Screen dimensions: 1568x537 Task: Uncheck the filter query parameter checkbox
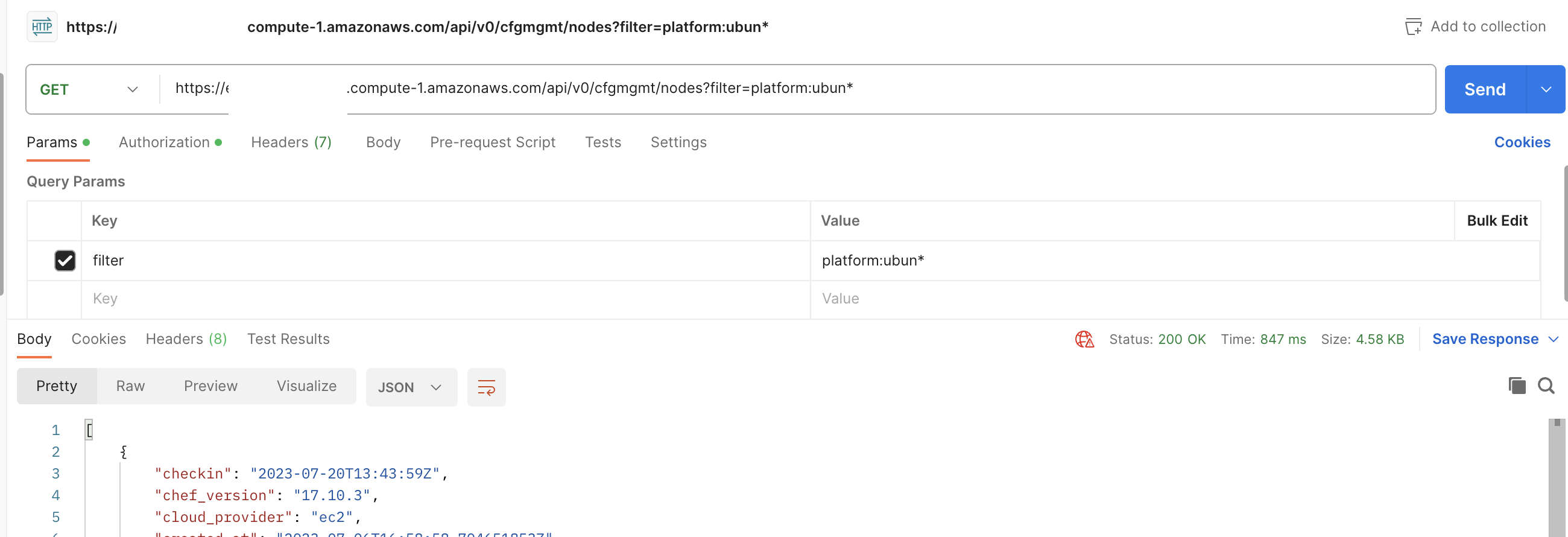point(65,261)
